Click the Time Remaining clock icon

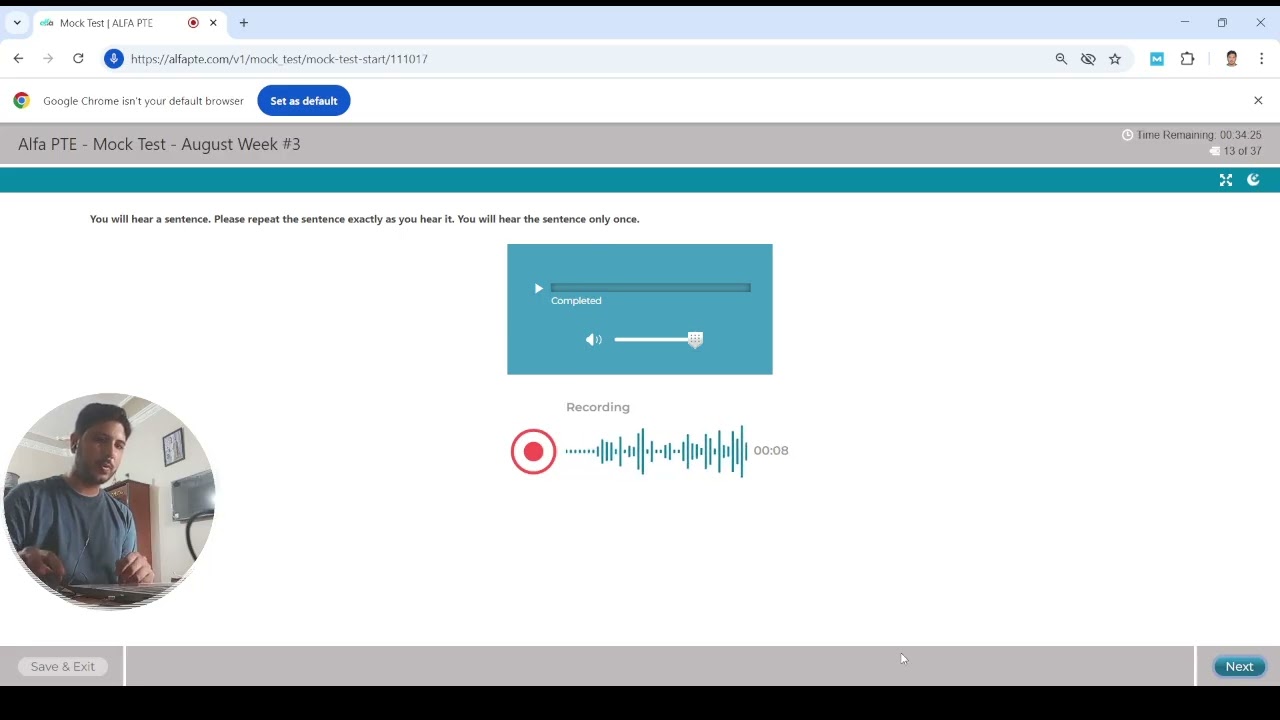tap(1127, 135)
